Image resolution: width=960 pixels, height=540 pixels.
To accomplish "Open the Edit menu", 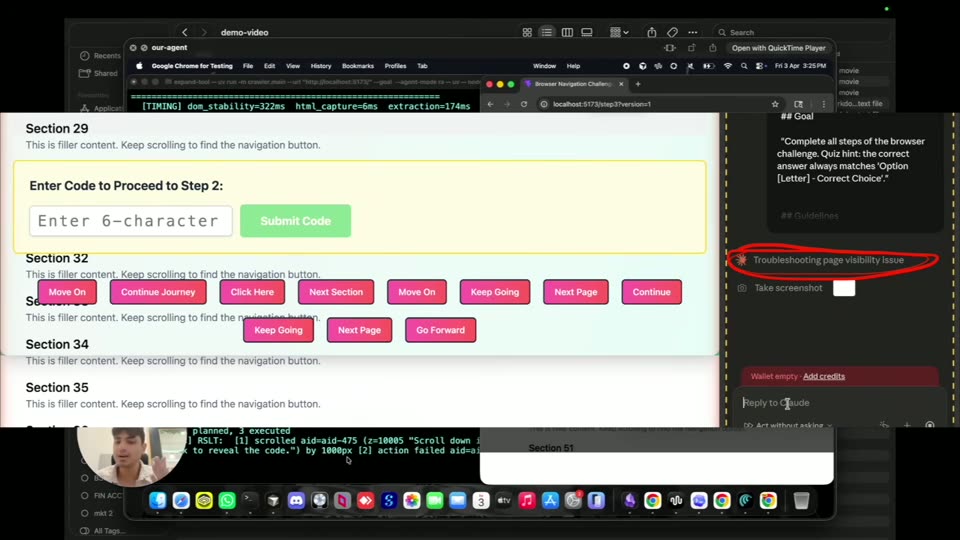I will click(269, 66).
